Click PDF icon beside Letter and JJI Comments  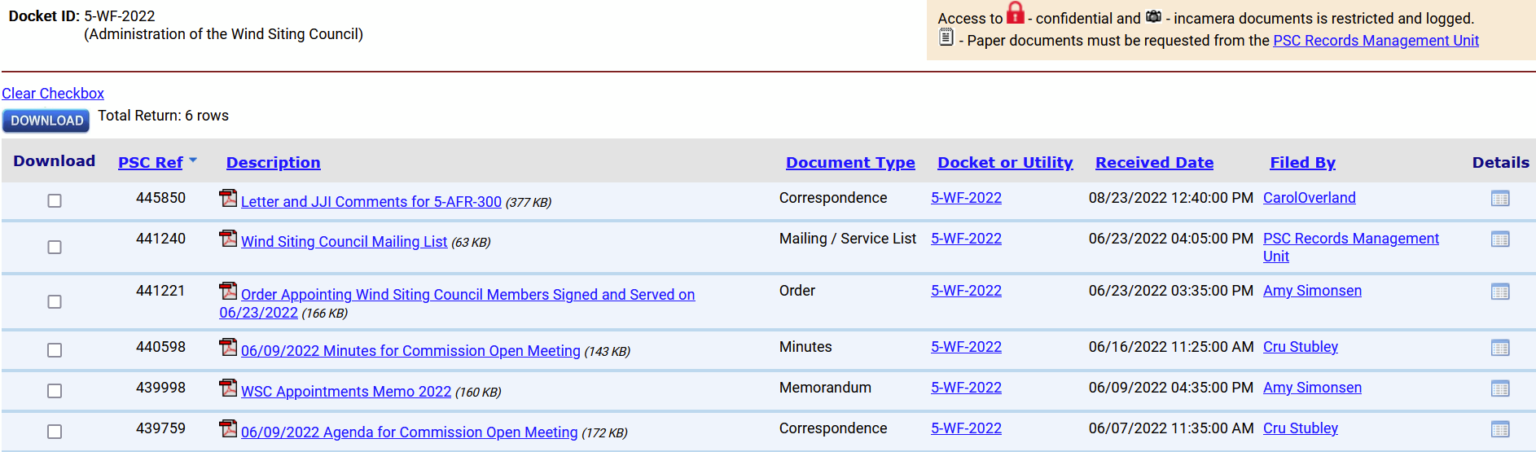pos(228,199)
